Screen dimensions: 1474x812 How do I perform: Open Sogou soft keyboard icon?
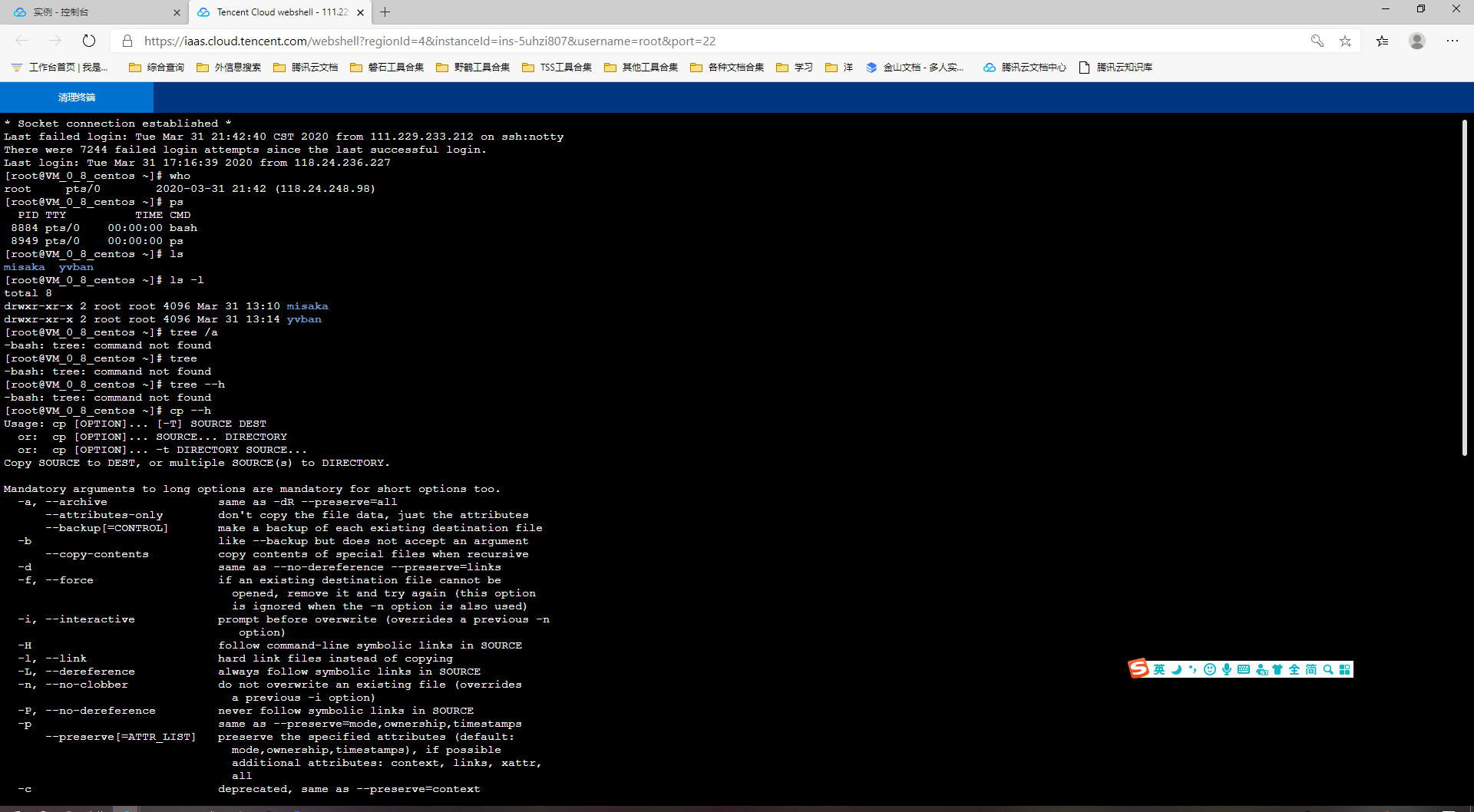coord(1244,669)
